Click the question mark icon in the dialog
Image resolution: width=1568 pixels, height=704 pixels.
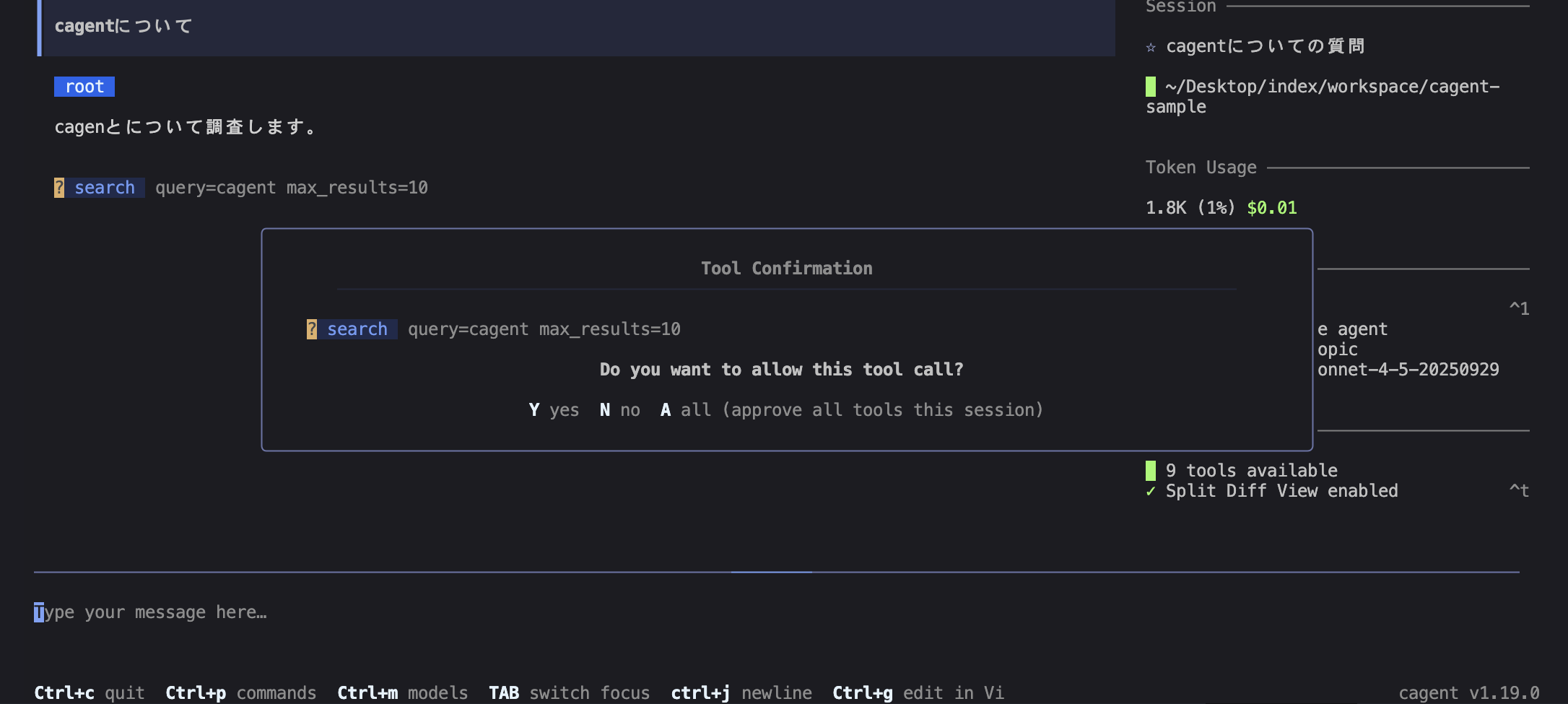point(312,329)
